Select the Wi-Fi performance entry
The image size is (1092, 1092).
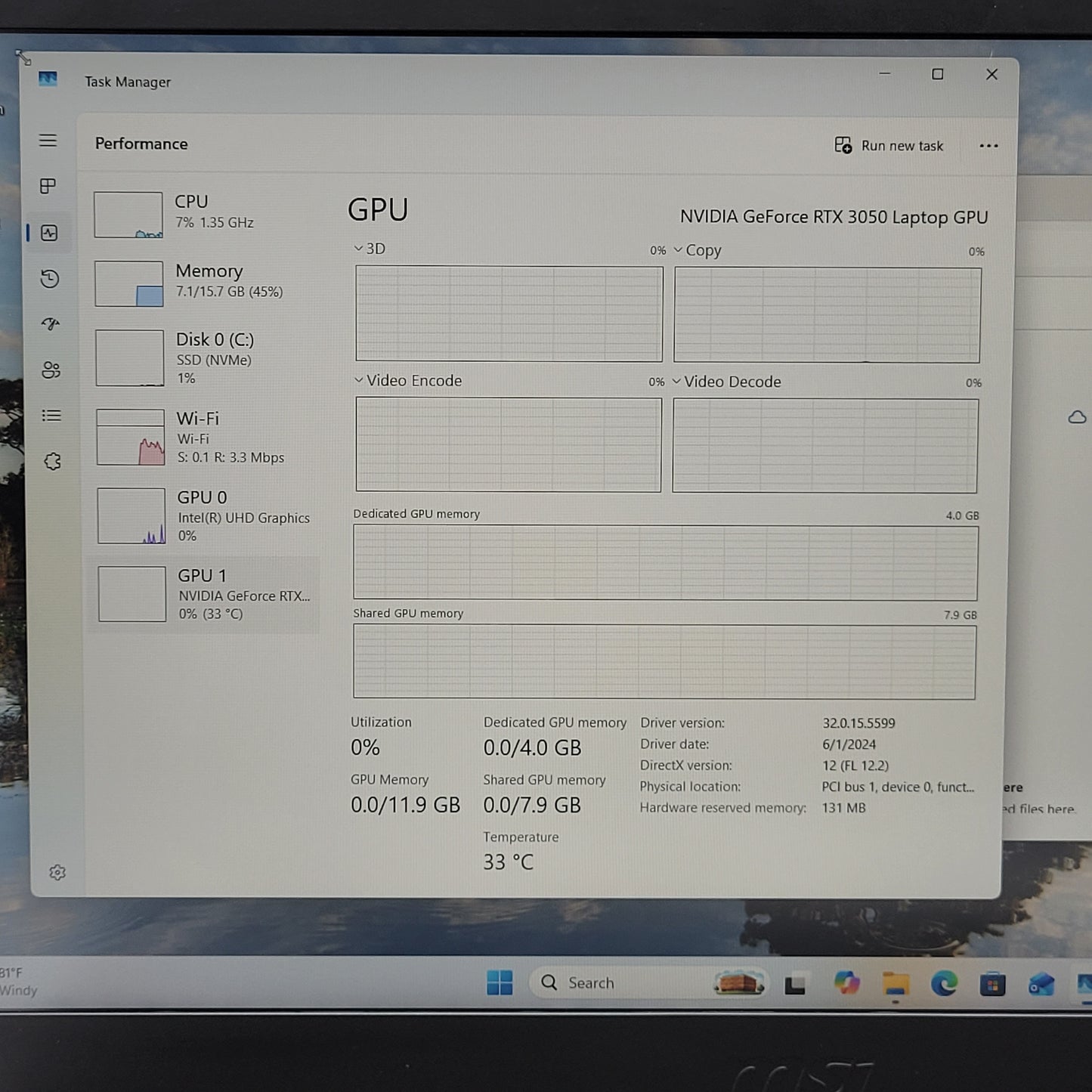[x=205, y=437]
